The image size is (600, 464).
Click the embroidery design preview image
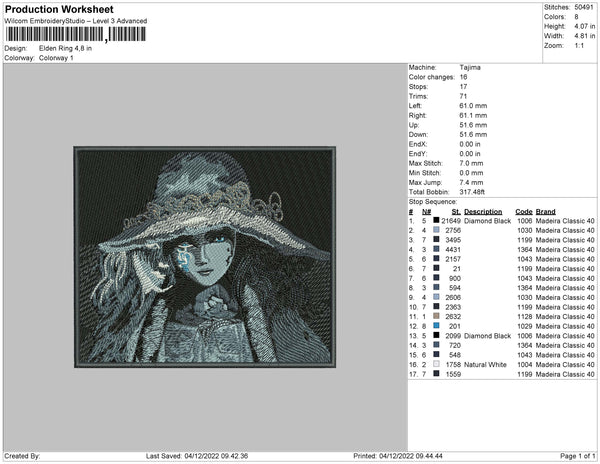tap(205, 257)
